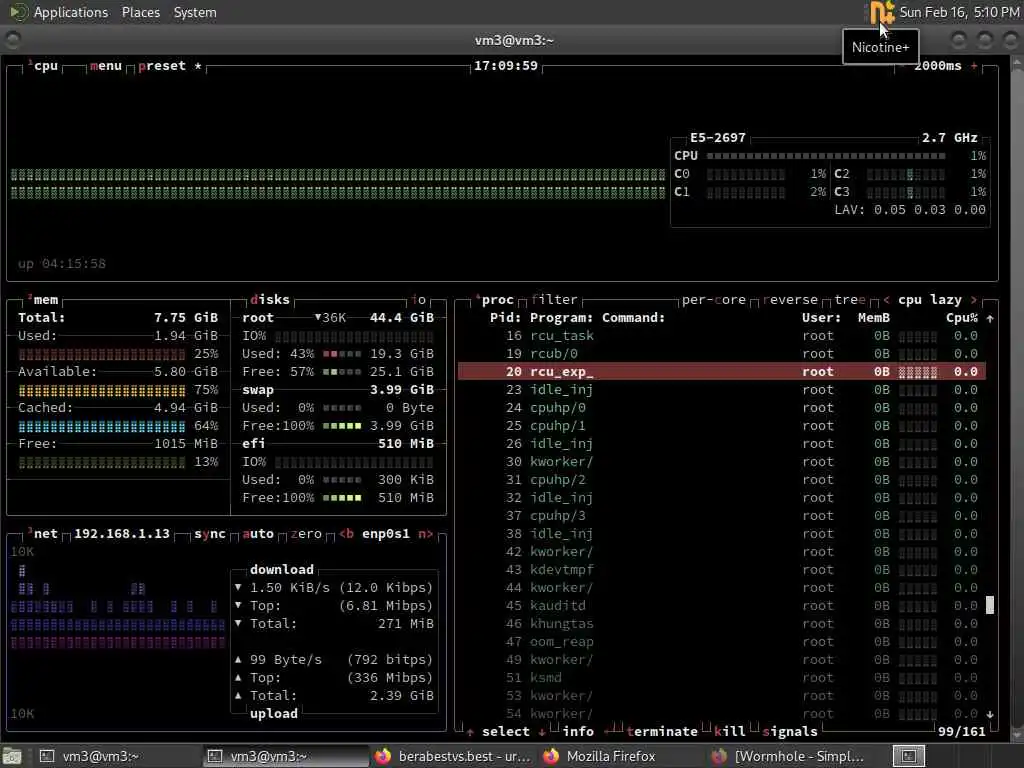Open the btop menu option
The width and height of the screenshot is (1024, 768).
pos(106,66)
